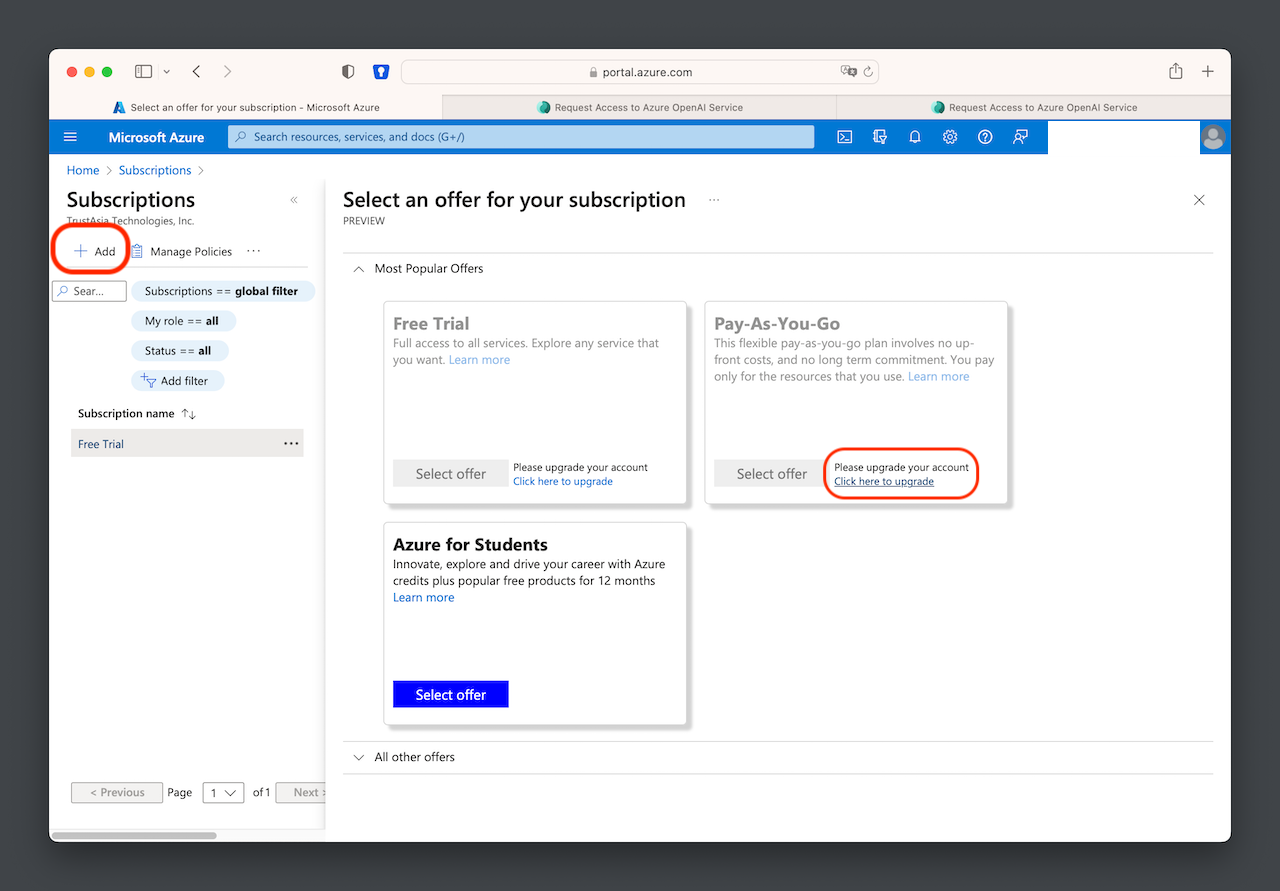The height and width of the screenshot is (891, 1280).
Task: Click the privacy shield icon in Safari
Action: pyautogui.click(x=348, y=72)
